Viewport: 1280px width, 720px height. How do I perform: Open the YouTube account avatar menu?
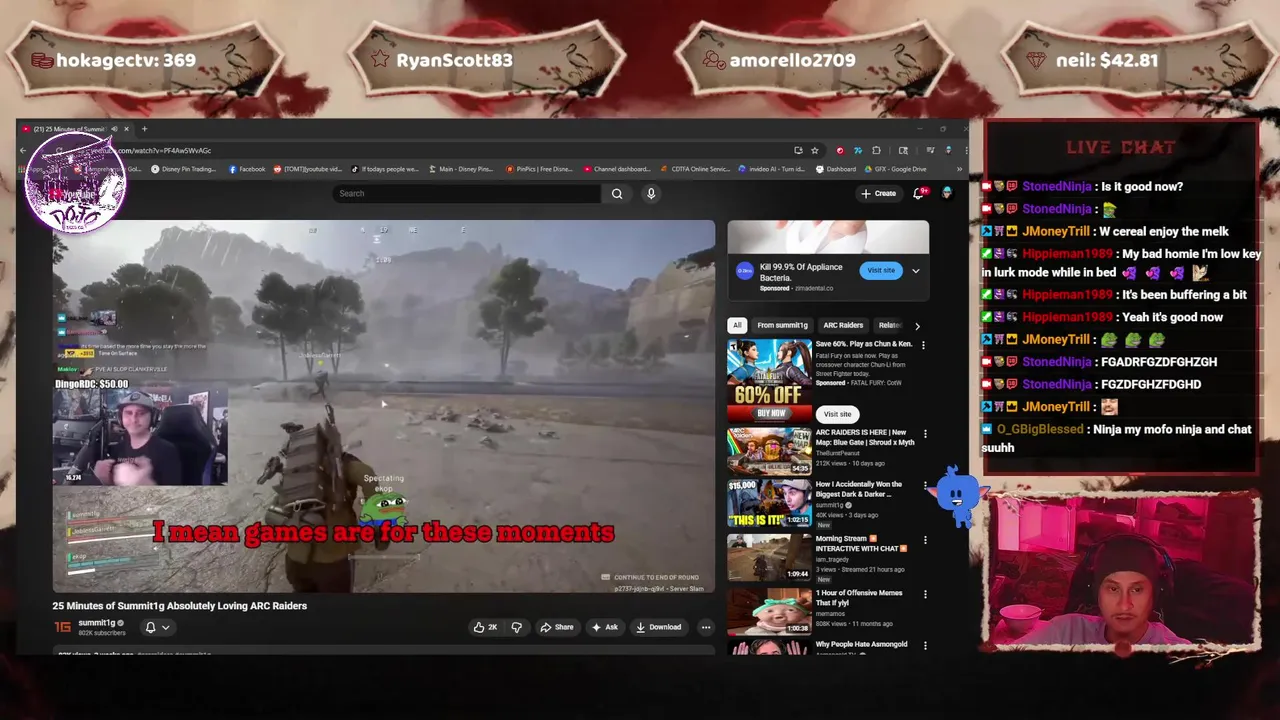[x=946, y=193]
